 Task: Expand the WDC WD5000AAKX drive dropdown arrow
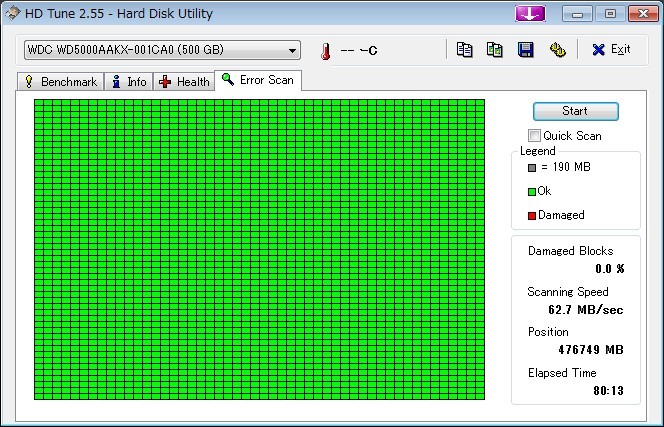point(292,50)
